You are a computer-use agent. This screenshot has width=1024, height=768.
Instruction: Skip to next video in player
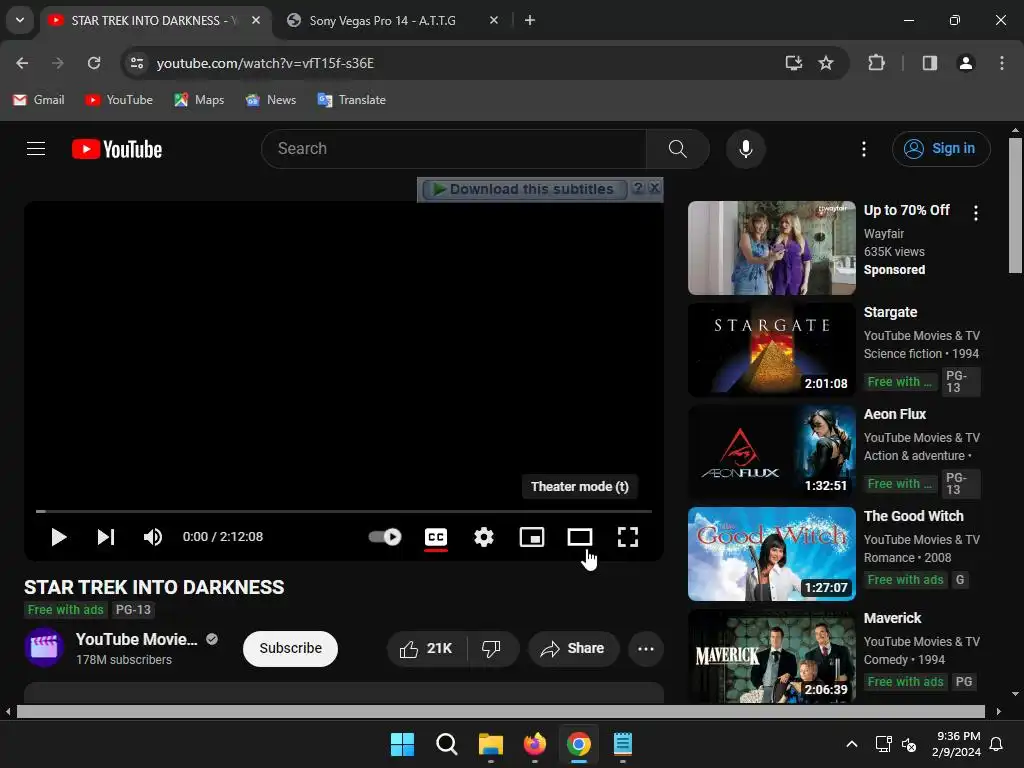pos(106,537)
